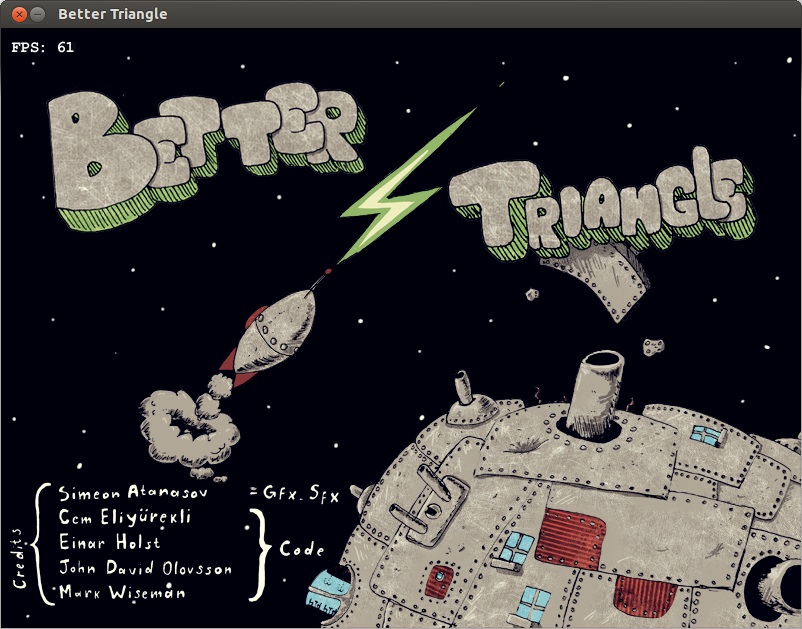
Task: Close the Better Triangle window
Action: click(17, 14)
